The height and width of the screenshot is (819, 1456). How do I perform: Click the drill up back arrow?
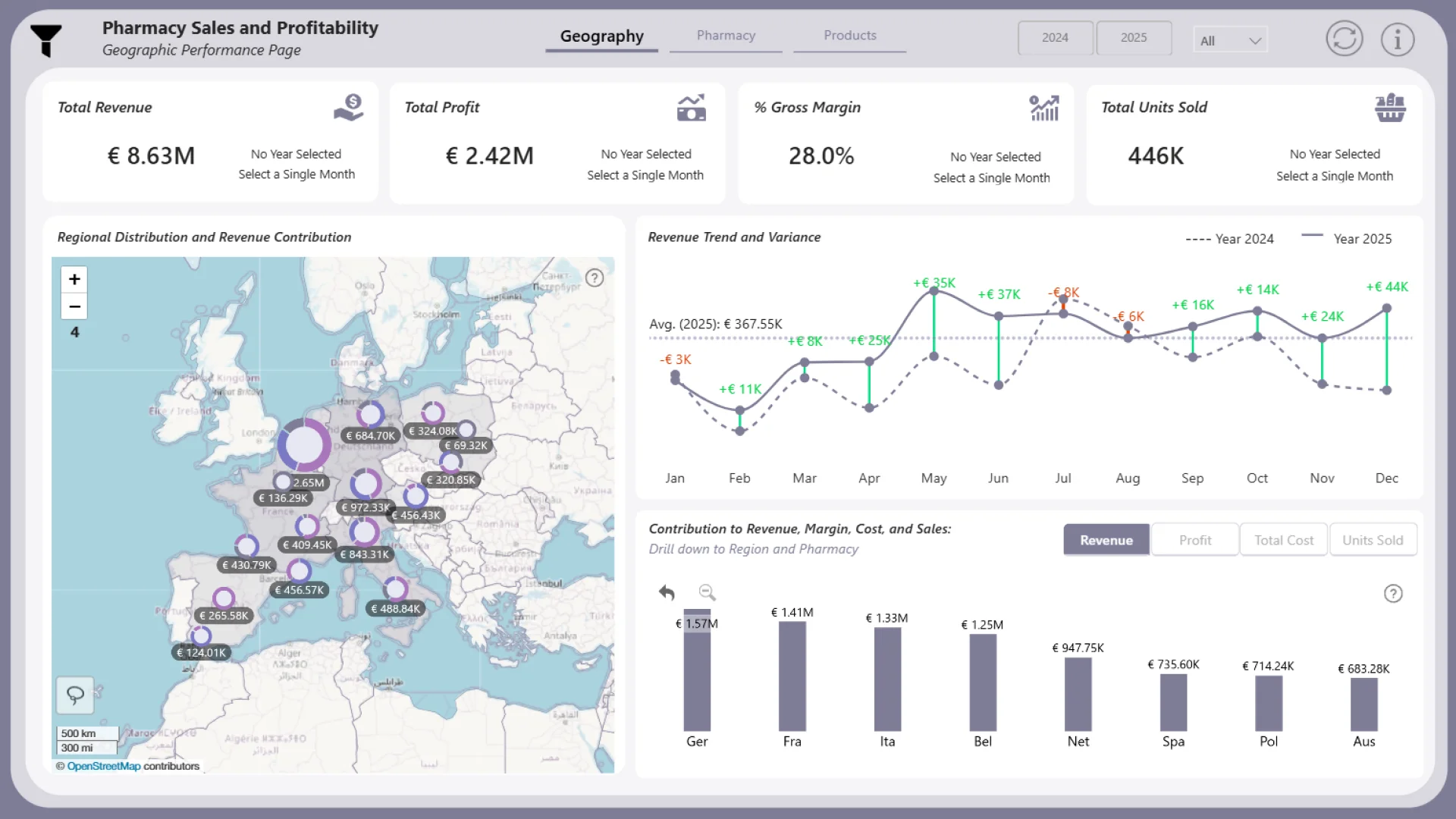(x=667, y=592)
